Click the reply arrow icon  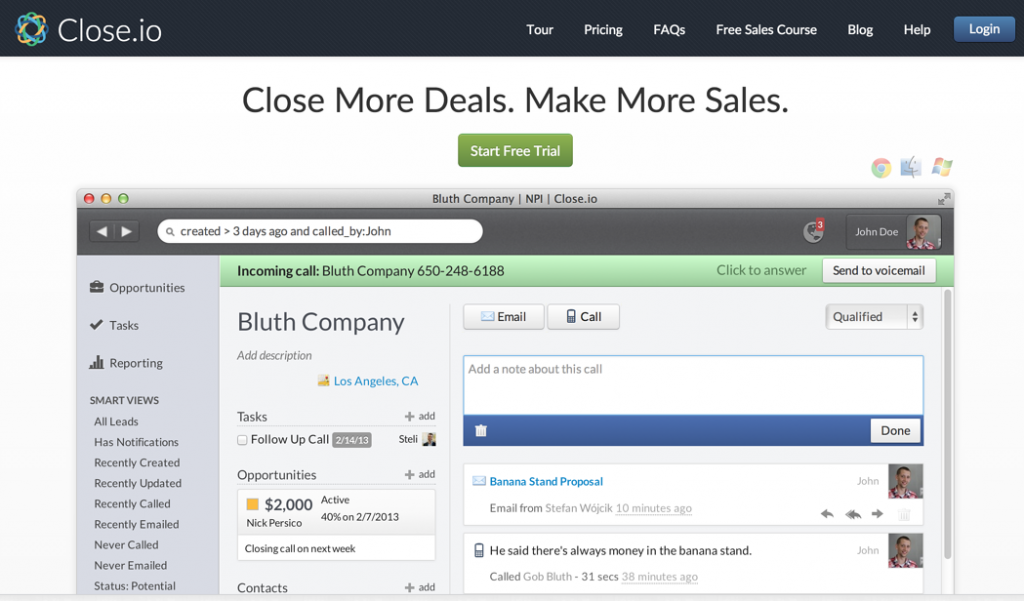point(827,514)
